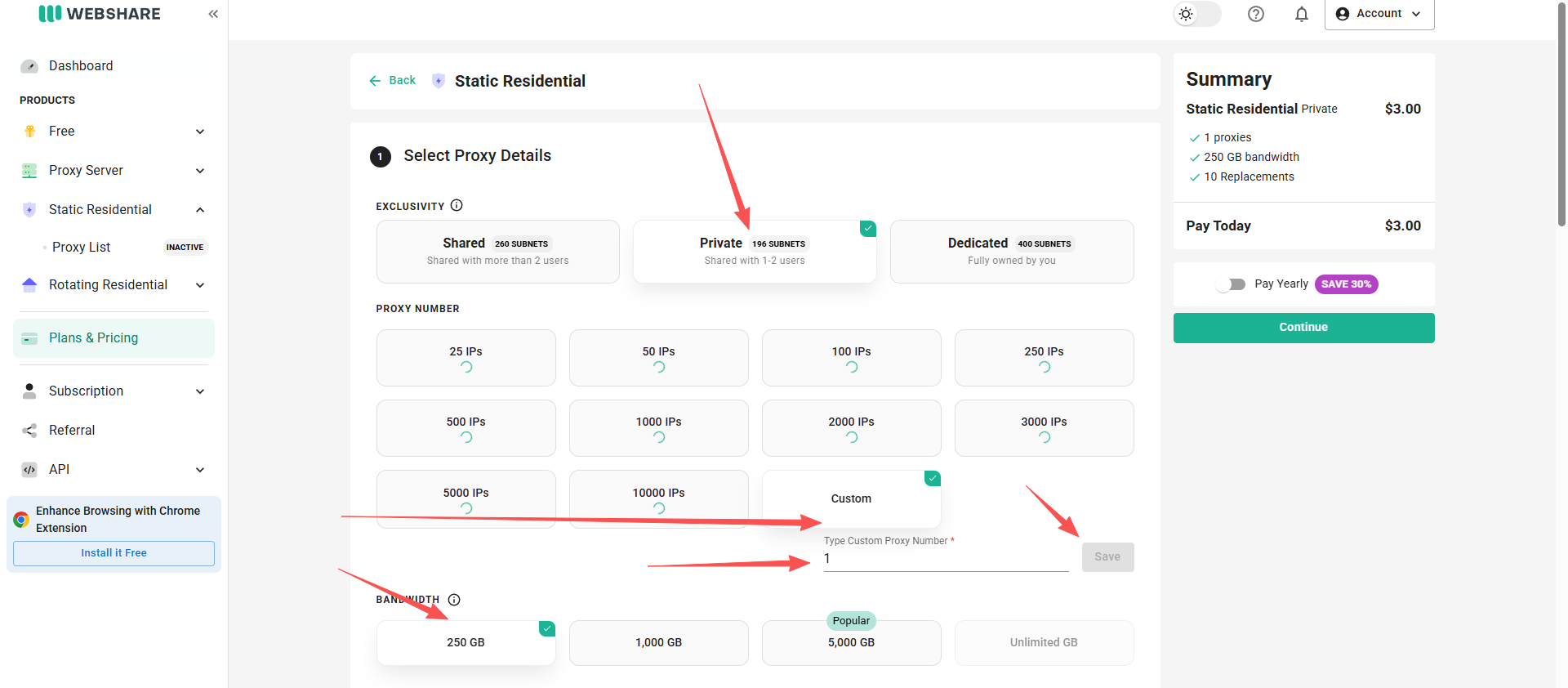Click the Referral share icon
Image resolution: width=1568 pixels, height=688 pixels.
29,431
